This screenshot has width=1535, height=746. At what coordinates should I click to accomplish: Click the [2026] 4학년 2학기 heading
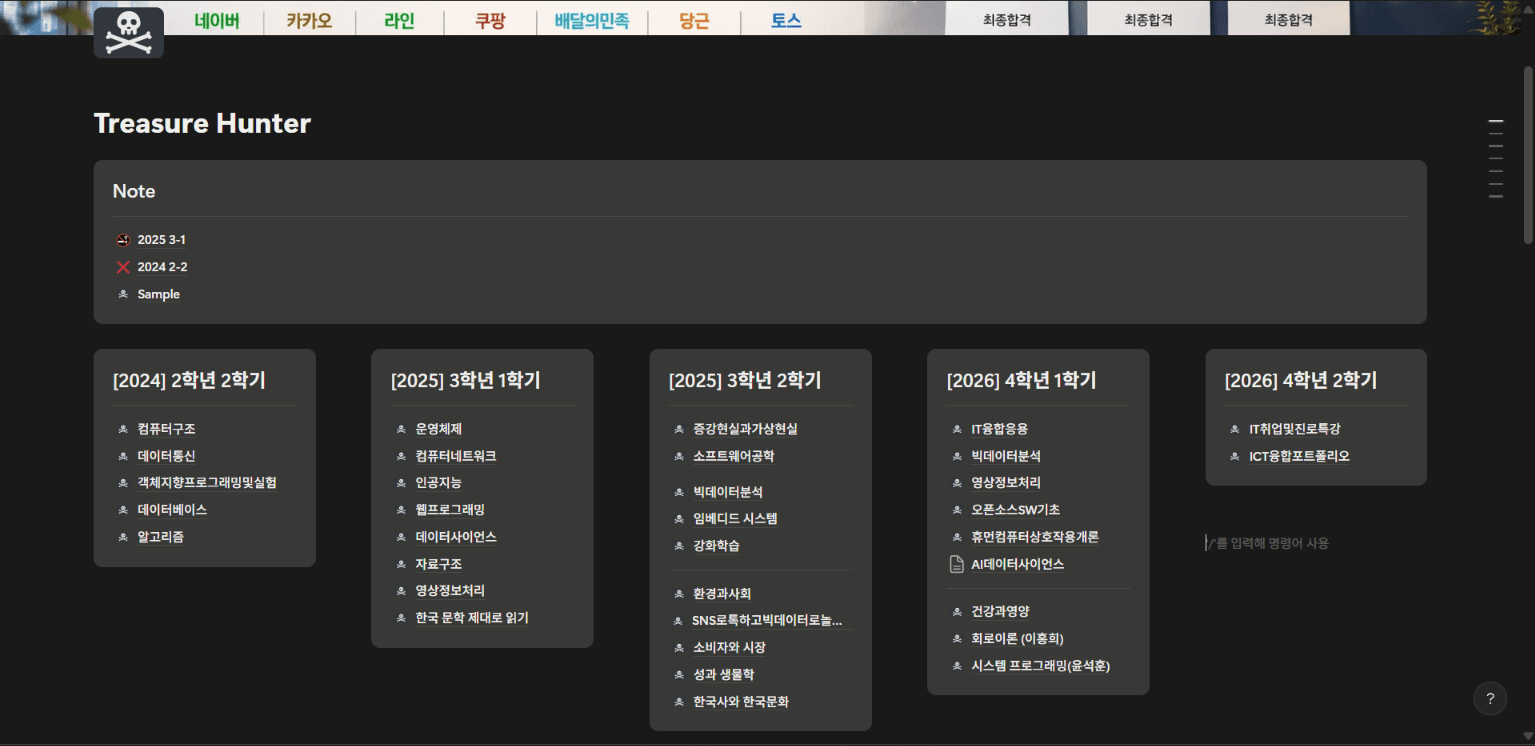point(1301,380)
